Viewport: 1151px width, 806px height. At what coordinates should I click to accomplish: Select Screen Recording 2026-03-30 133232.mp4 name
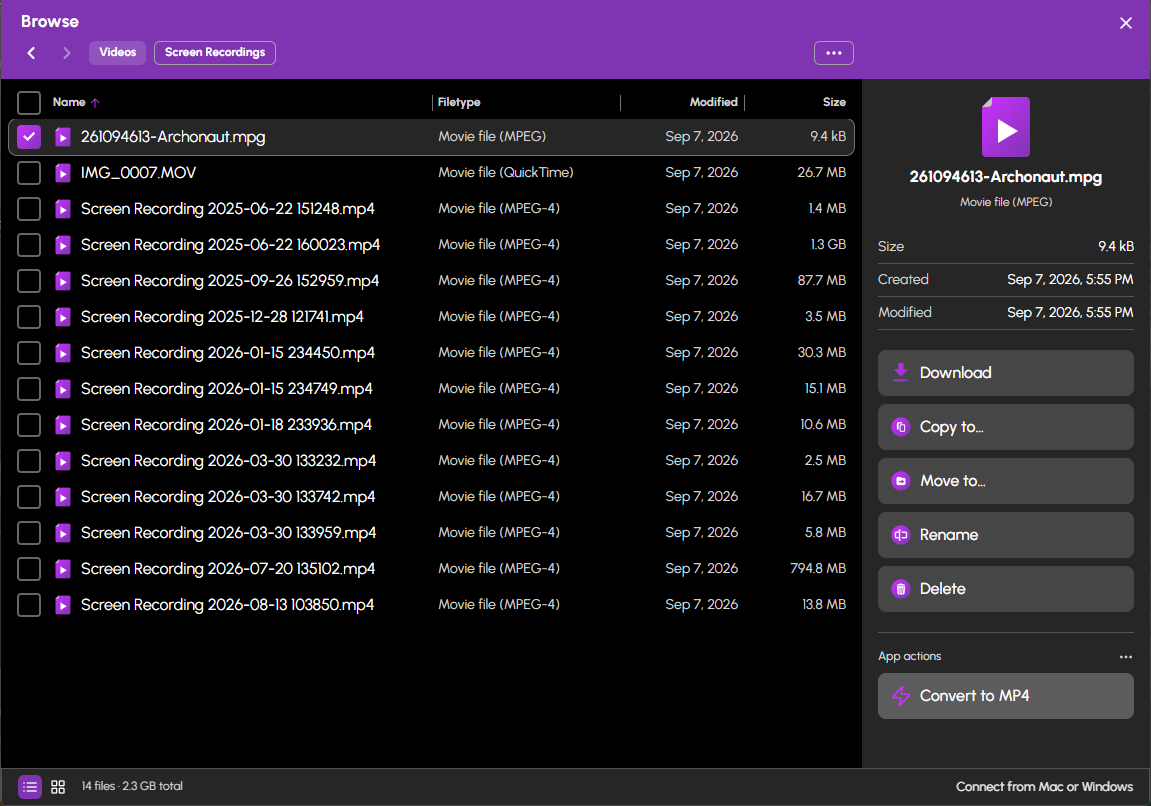(228, 460)
